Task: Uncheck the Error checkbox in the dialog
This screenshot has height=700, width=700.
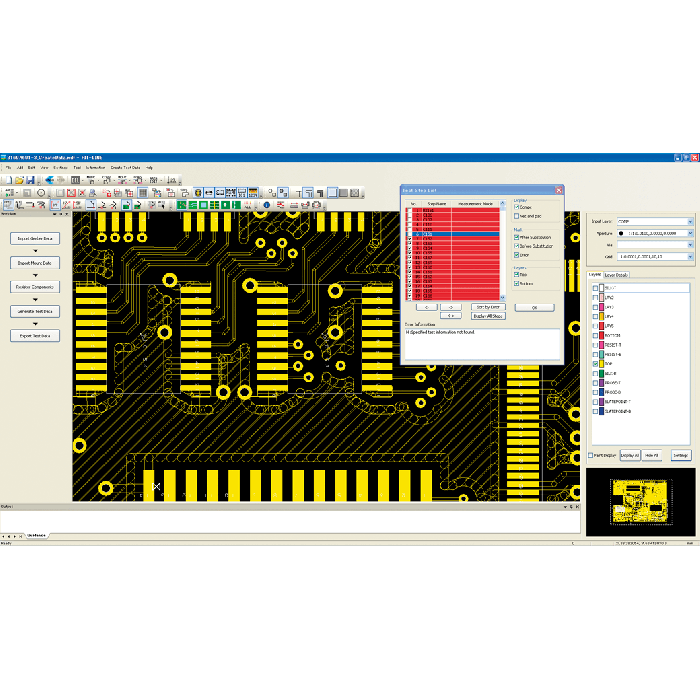Action: click(517, 254)
